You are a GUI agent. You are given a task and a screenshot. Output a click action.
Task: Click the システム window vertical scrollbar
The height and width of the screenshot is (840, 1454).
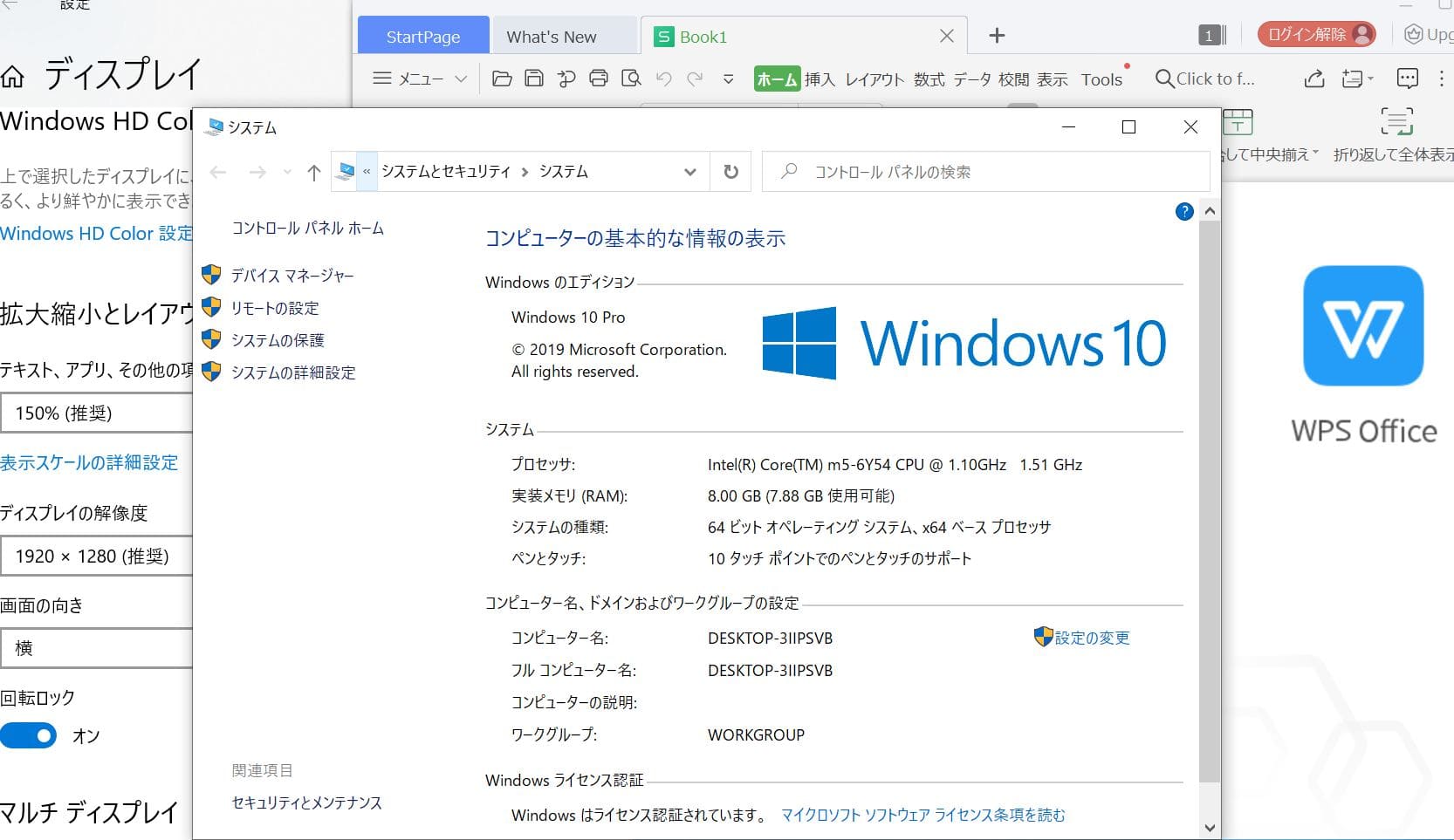[x=1210, y=502]
